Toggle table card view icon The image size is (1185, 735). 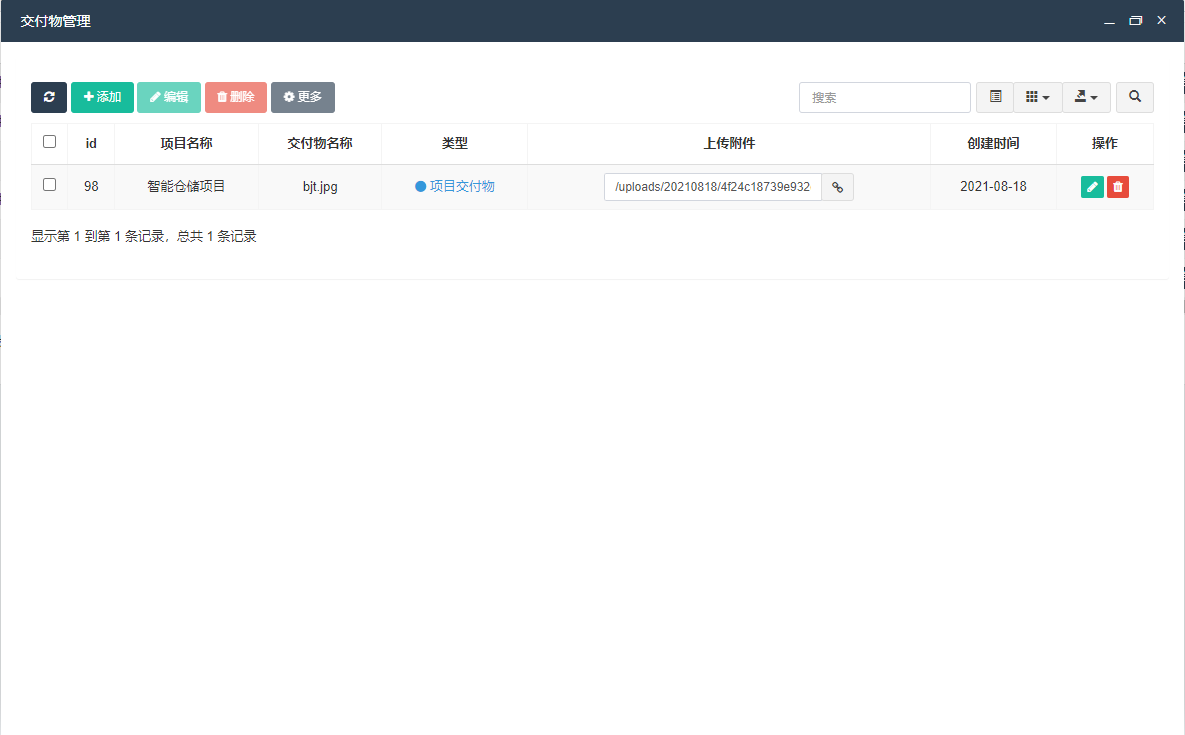995,97
